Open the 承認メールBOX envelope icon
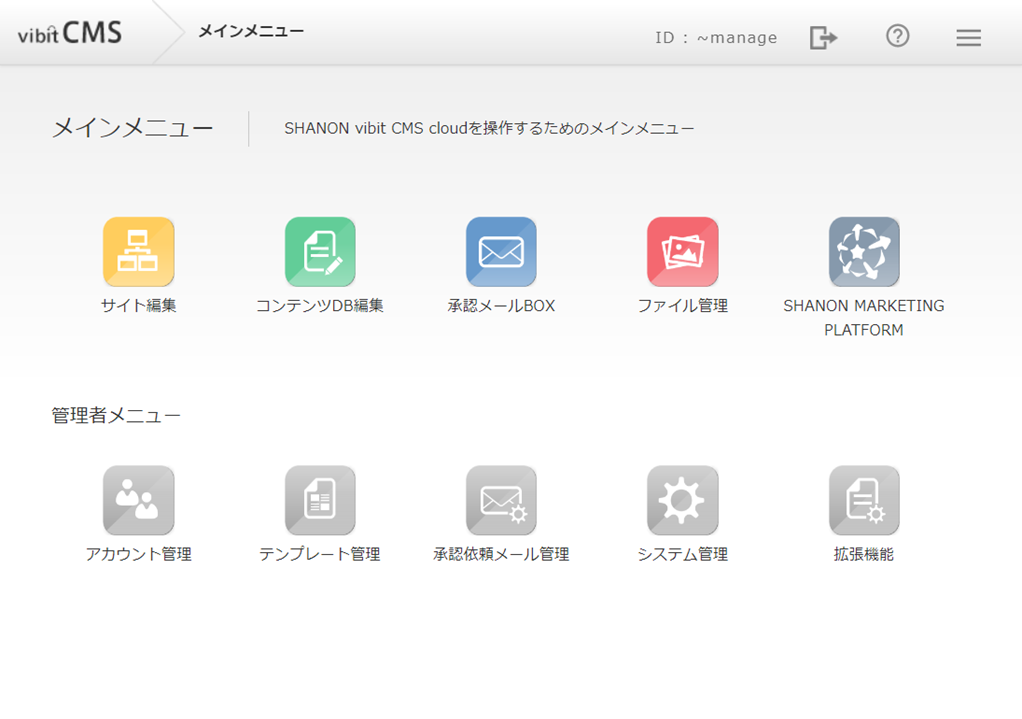This screenshot has height=719, width=1022. (x=500, y=251)
